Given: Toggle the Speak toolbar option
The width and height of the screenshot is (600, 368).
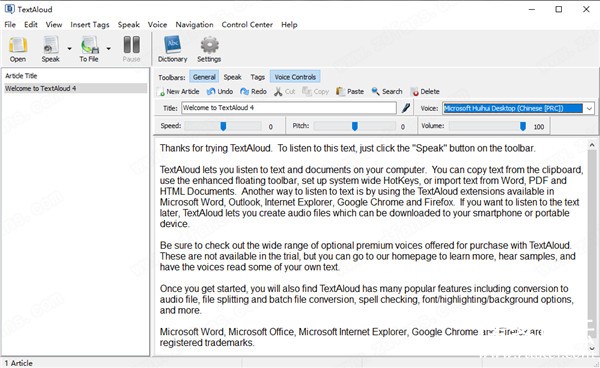Looking at the screenshot, I should click(233, 77).
